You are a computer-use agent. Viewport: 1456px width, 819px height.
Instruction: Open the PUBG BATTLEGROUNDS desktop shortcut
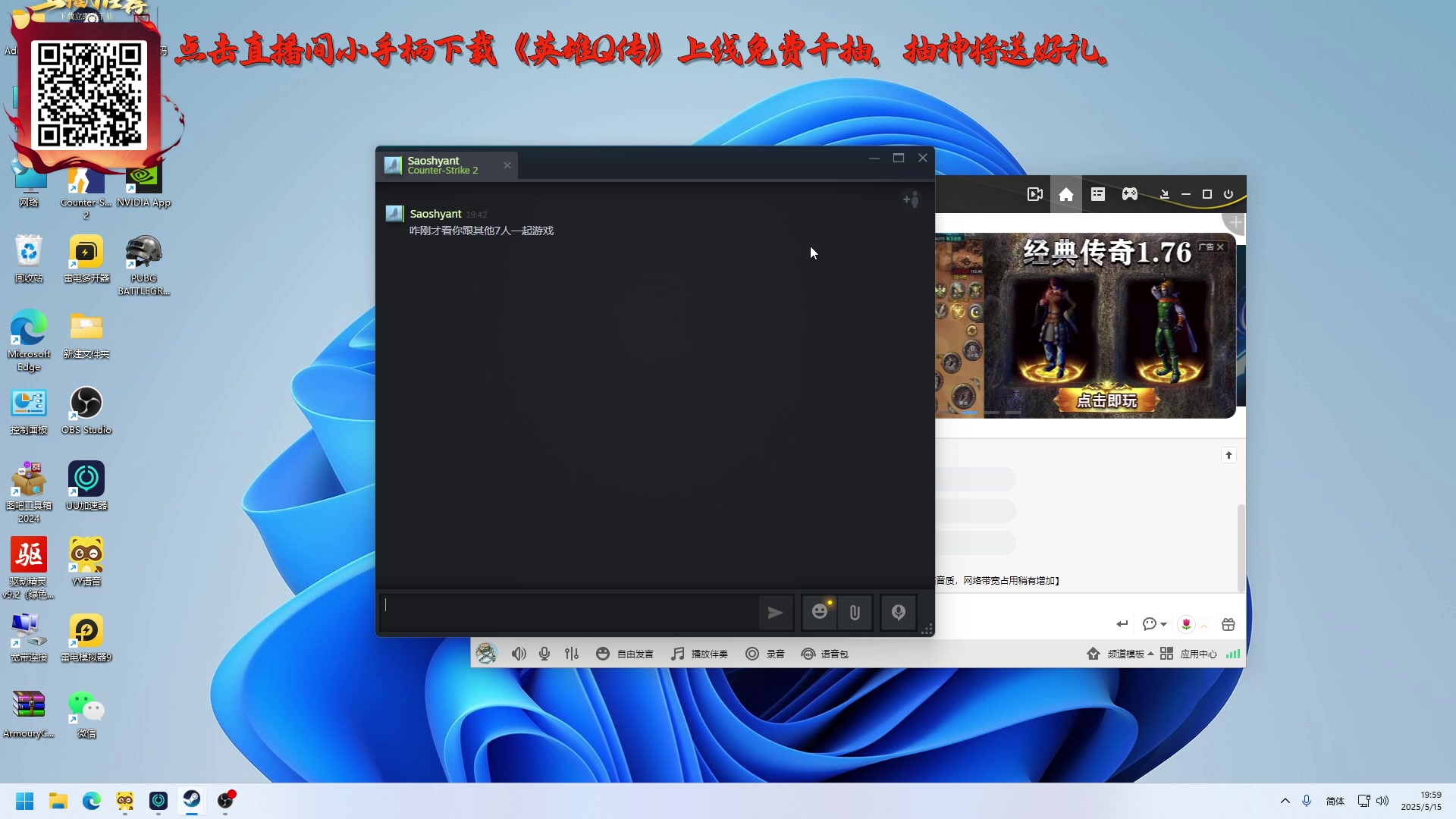[143, 265]
